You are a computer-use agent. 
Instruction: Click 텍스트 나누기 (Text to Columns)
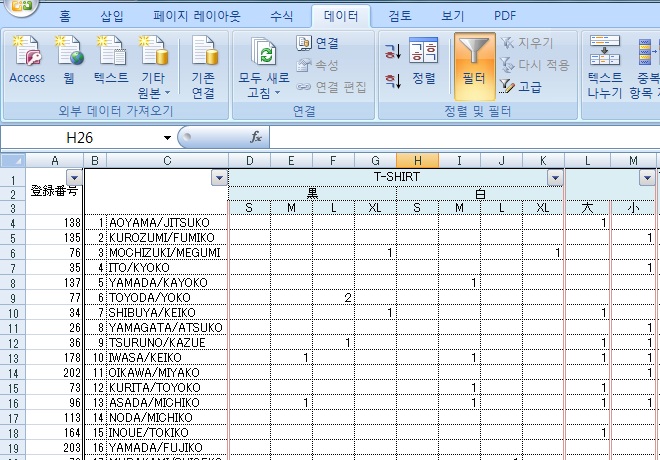pos(605,65)
